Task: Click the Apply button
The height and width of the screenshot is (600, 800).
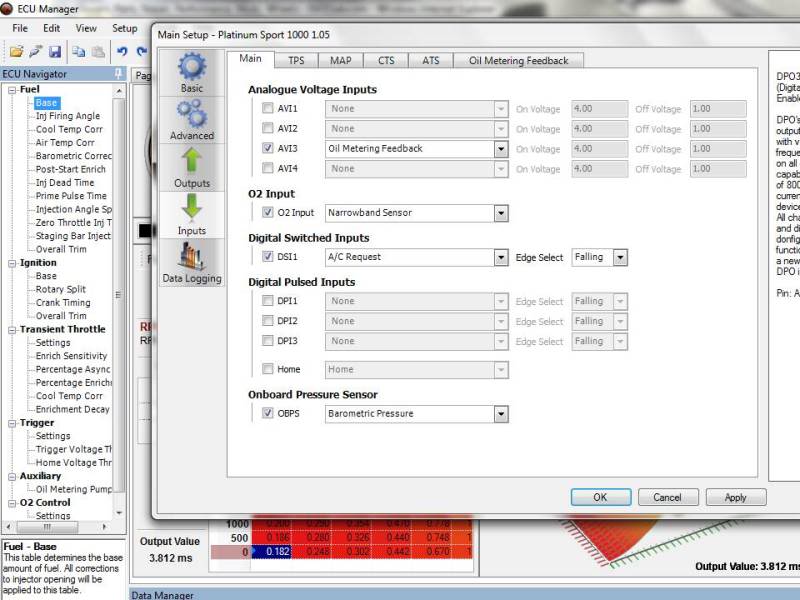Action: [735, 497]
